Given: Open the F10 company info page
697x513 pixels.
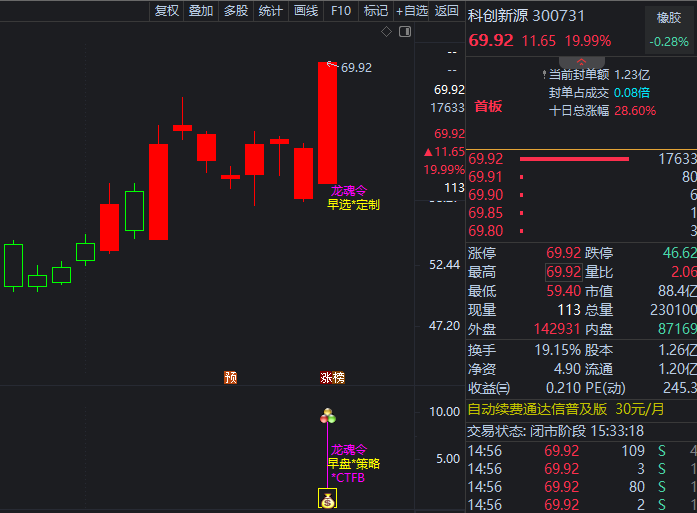Looking at the screenshot, I should tap(341, 11).
